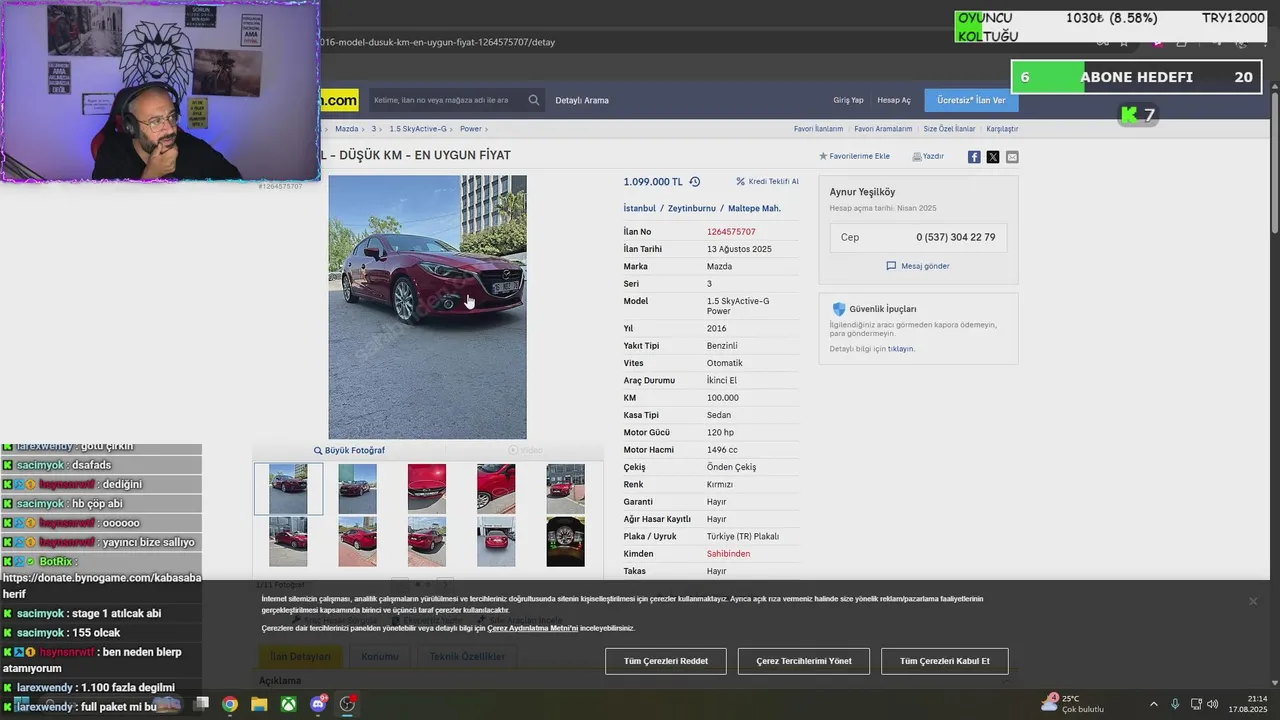The image size is (1280, 720).
Task: Type in the Kelime, ilan no search field
Action: 447,100
